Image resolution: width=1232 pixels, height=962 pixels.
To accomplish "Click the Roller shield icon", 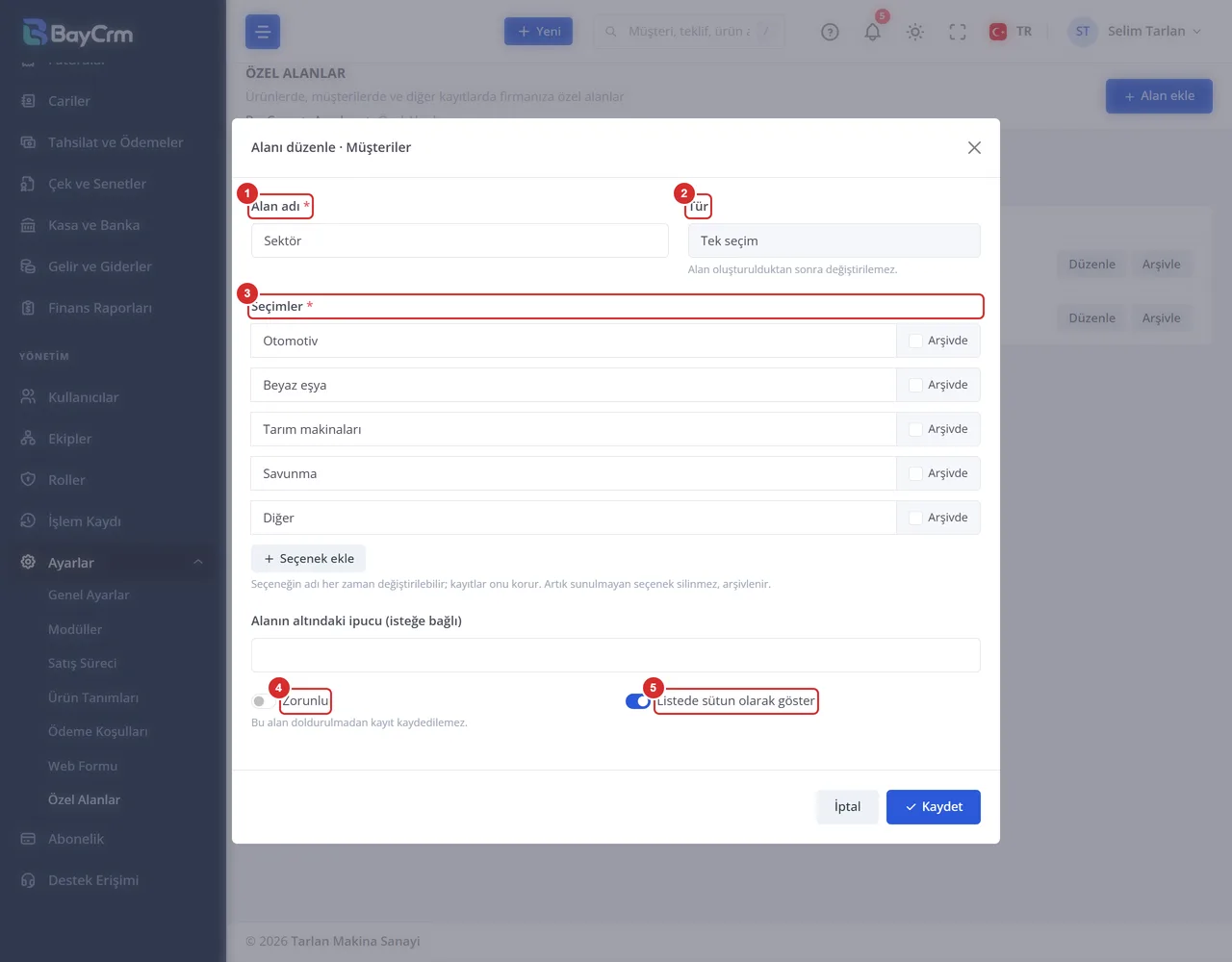I will [x=28, y=480].
